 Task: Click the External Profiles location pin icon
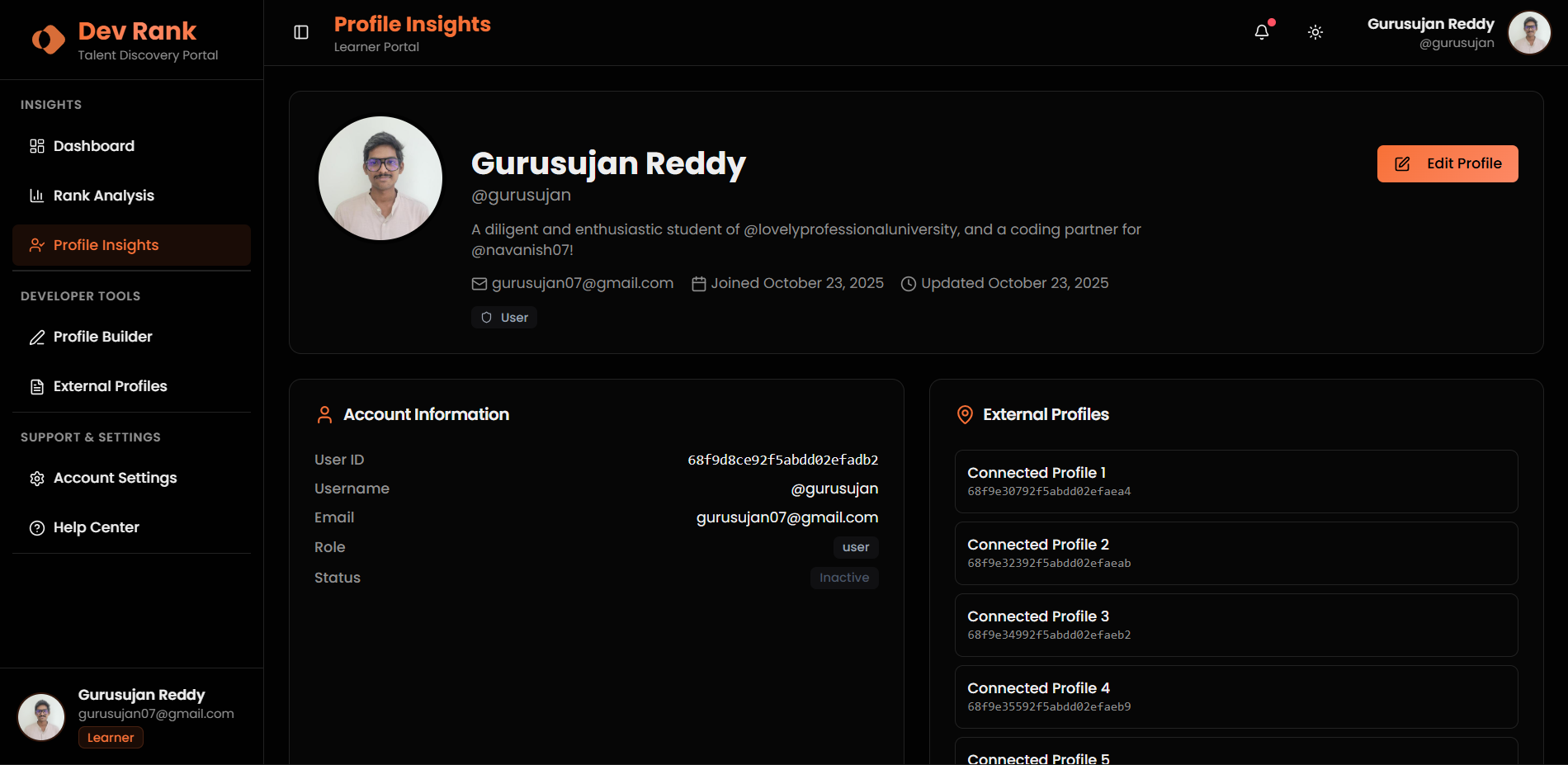tap(965, 414)
